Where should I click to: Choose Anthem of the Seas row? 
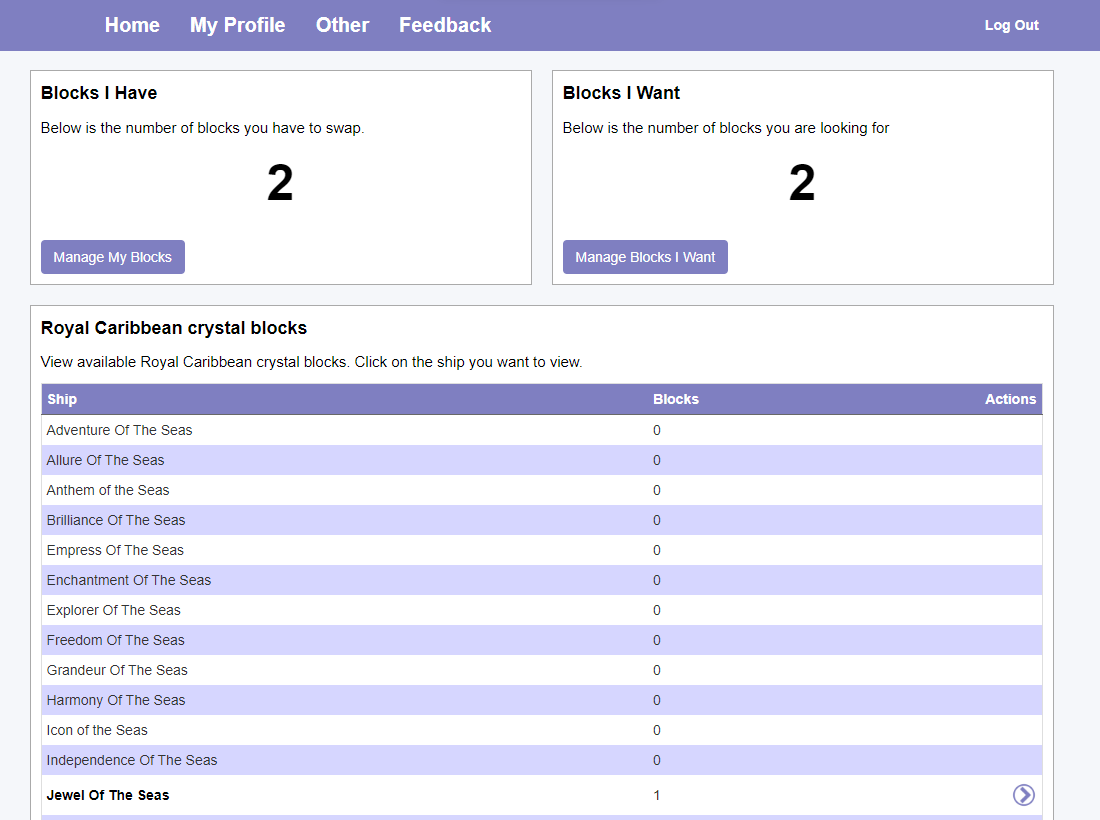108,490
